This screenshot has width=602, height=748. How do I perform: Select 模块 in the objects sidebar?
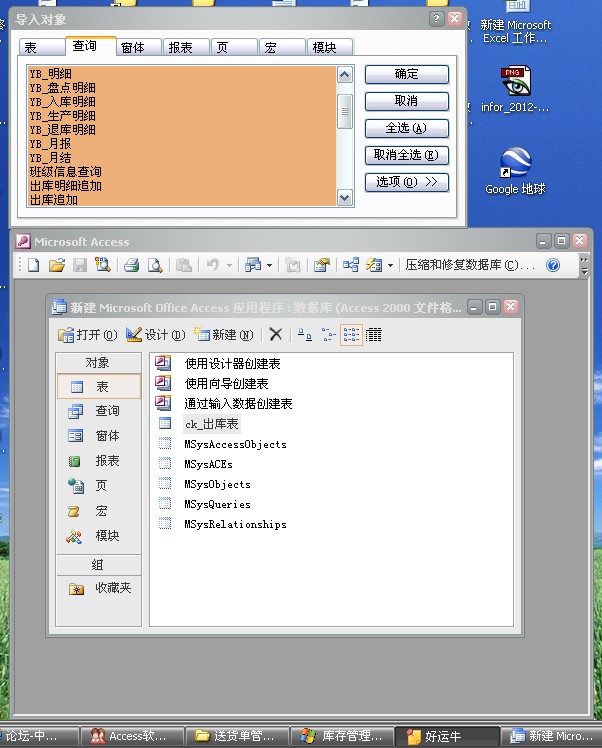pos(99,536)
